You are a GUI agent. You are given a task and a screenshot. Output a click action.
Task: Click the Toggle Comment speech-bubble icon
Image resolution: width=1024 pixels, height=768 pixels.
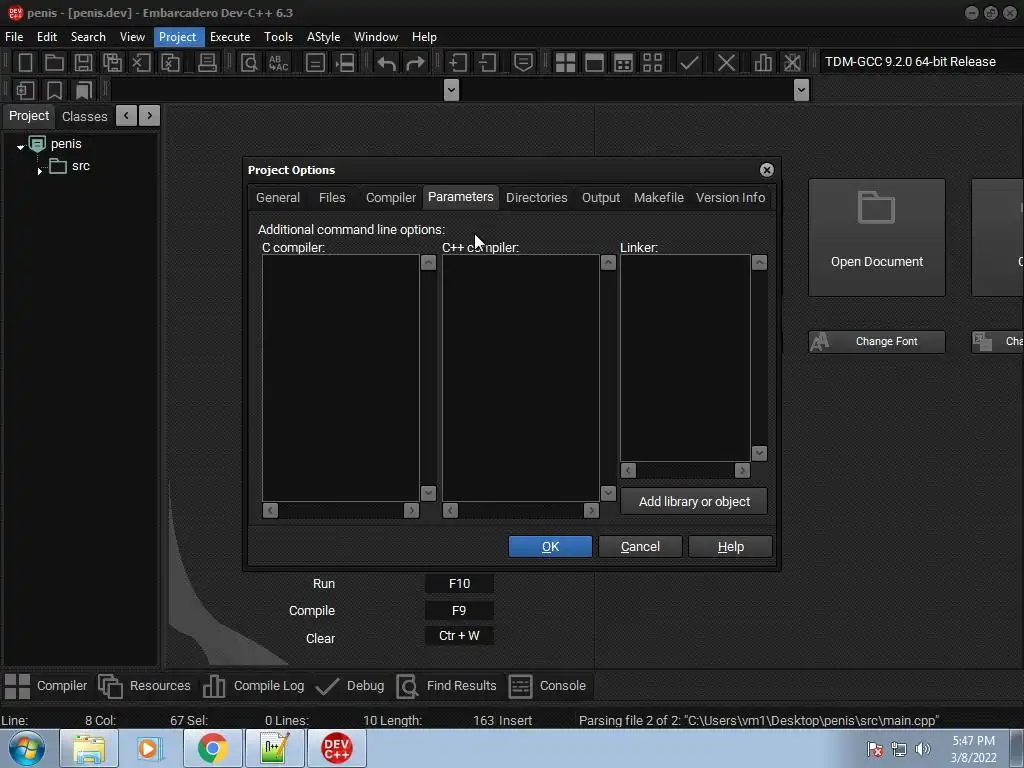[x=523, y=63]
